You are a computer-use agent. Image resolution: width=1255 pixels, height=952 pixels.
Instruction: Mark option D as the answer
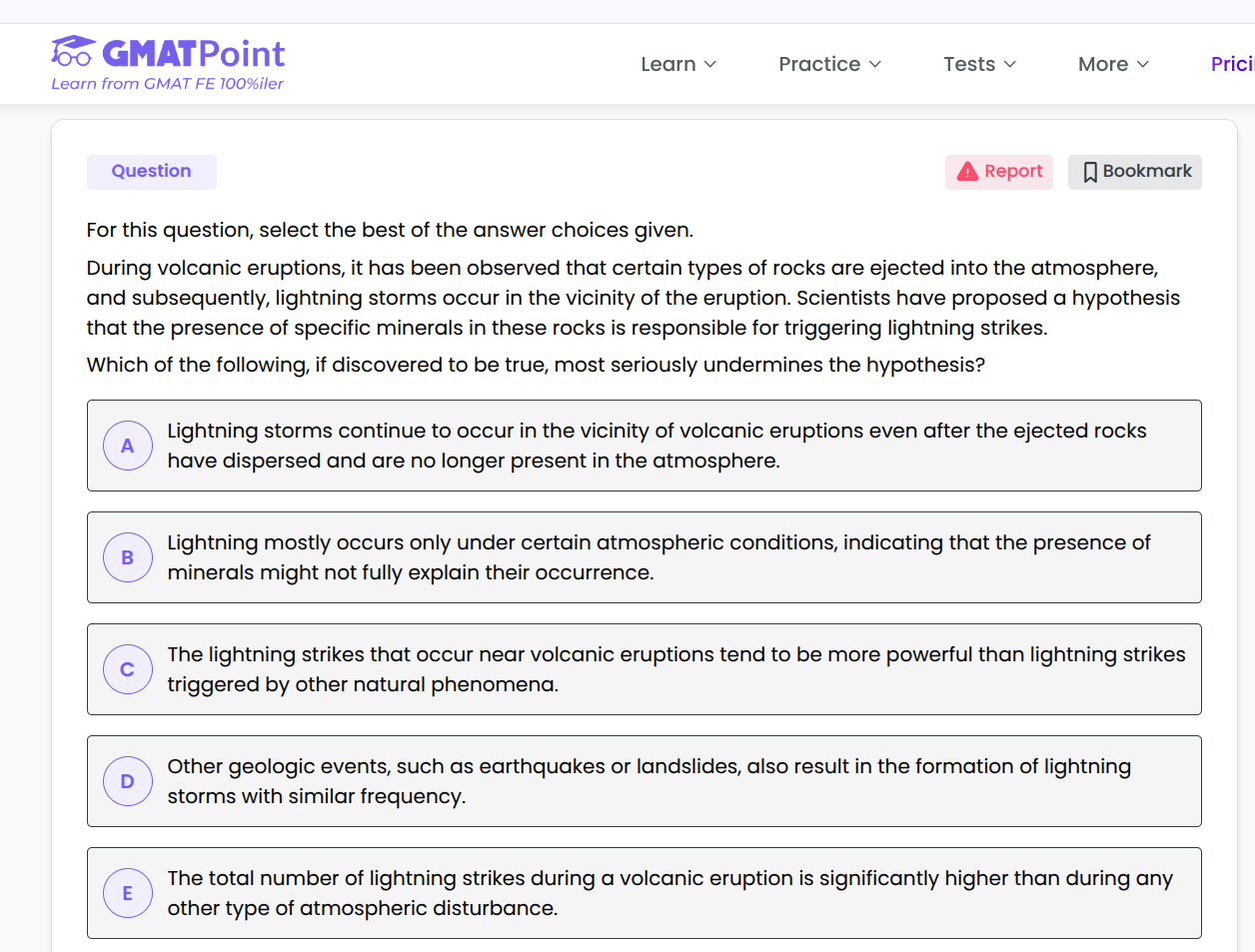coord(128,781)
